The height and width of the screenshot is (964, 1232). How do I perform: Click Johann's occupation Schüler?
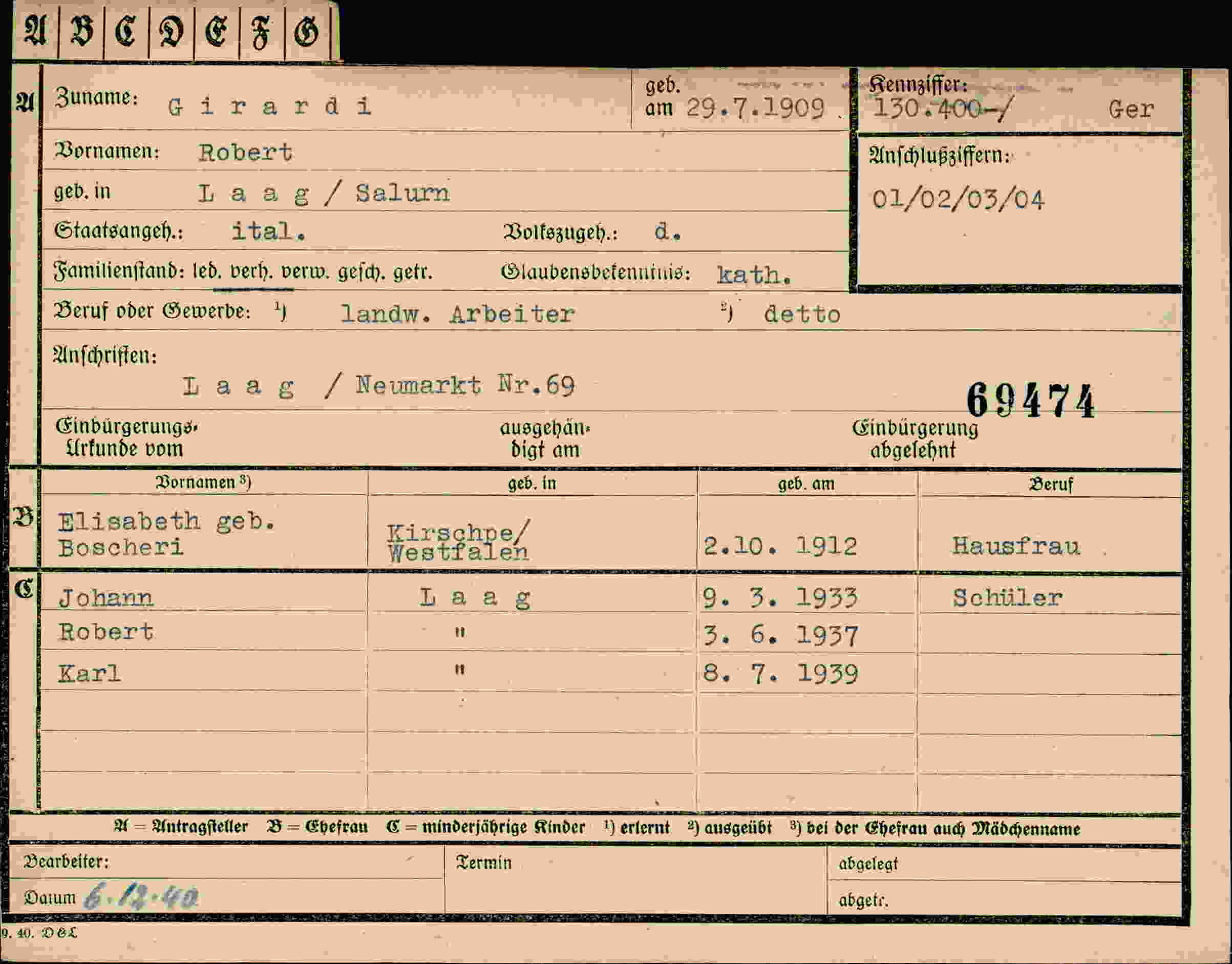1008,598
